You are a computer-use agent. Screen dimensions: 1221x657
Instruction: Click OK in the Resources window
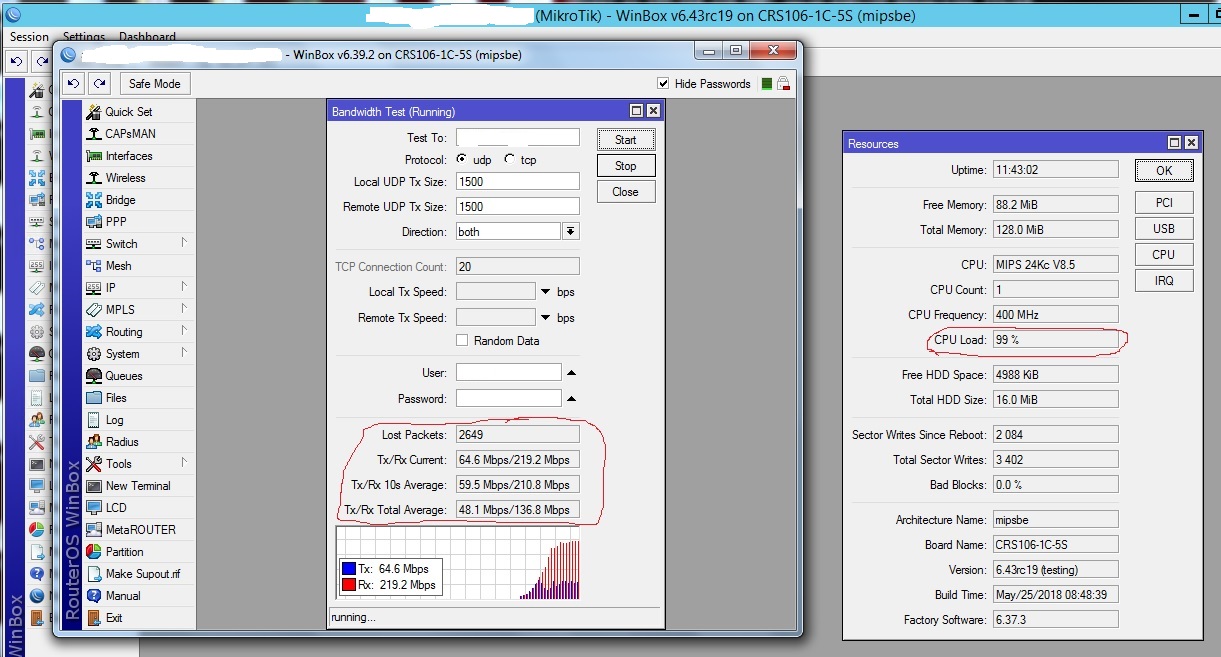(x=1164, y=171)
